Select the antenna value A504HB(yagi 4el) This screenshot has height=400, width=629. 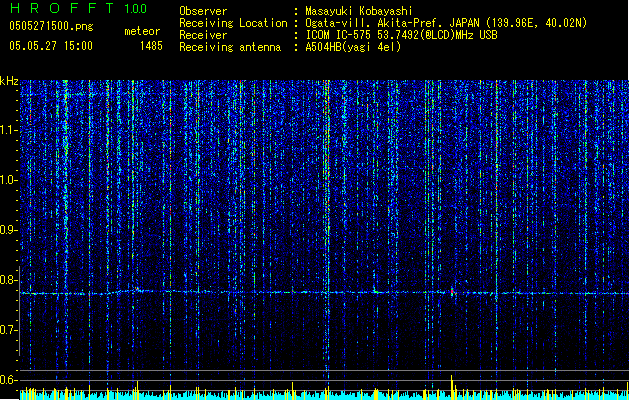point(353,47)
